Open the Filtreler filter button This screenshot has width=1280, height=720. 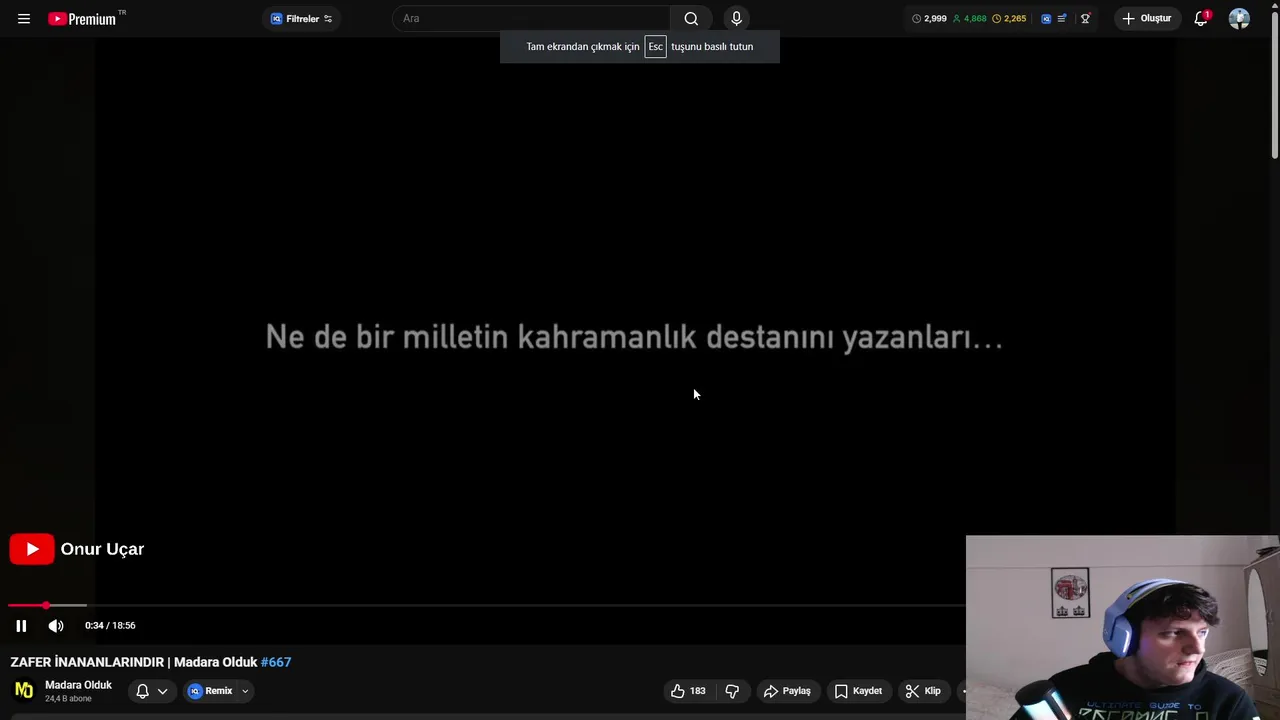pyautogui.click(x=301, y=18)
